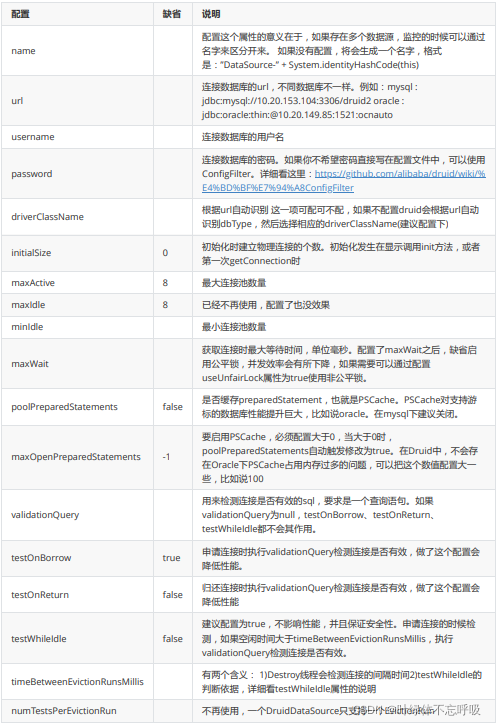Select the 'testOnReturn' row label

click(40, 595)
